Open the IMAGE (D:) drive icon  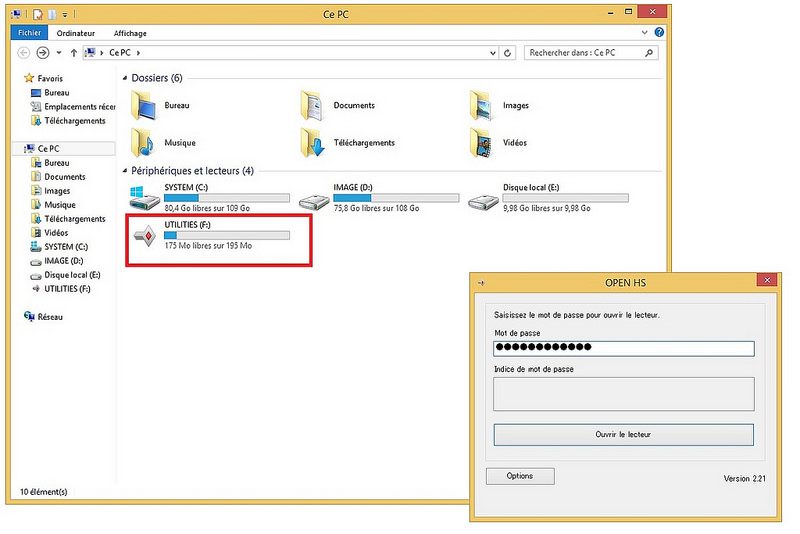(x=317, y=198)
